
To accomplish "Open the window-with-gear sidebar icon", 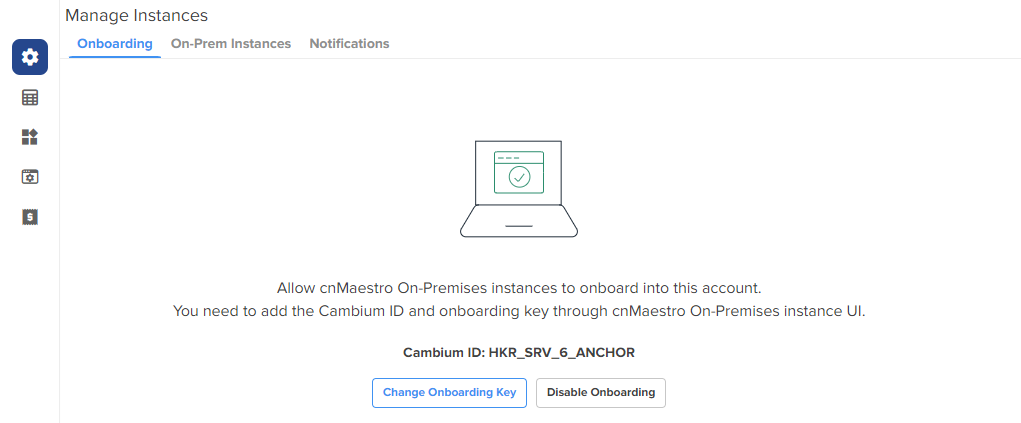I will (30, 176).
